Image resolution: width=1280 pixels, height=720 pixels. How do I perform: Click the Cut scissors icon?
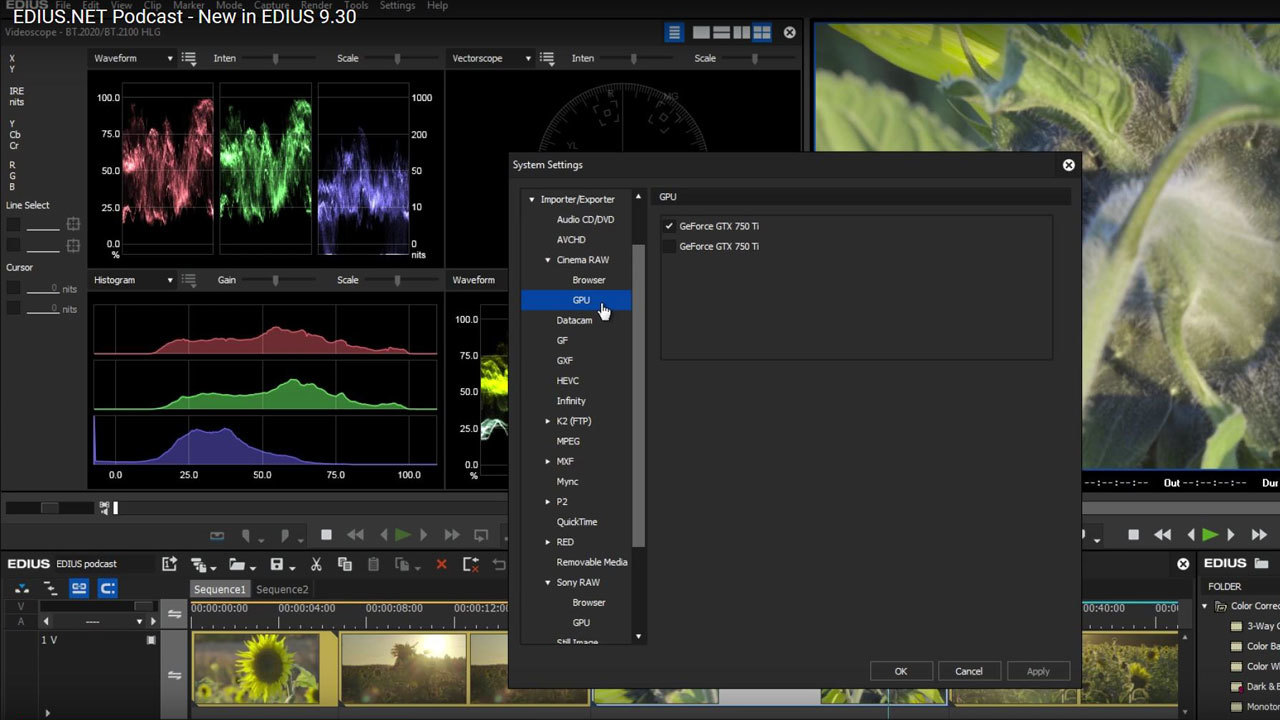pos(316,564)
